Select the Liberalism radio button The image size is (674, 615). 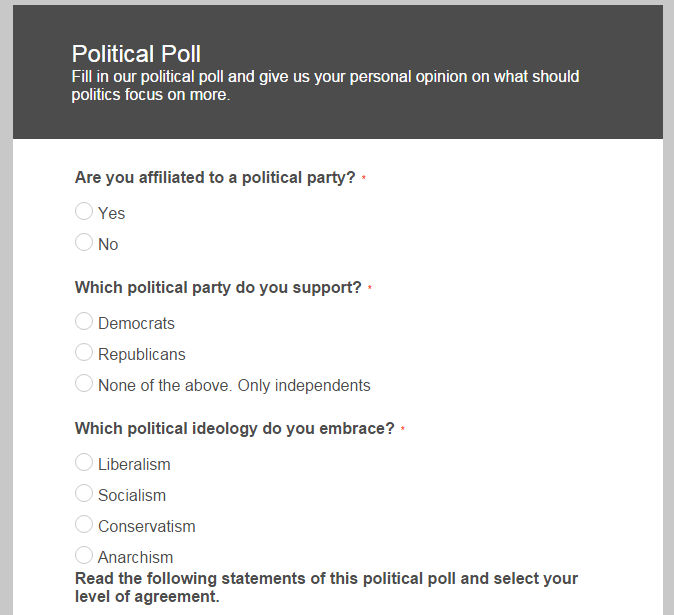[84, 463]
